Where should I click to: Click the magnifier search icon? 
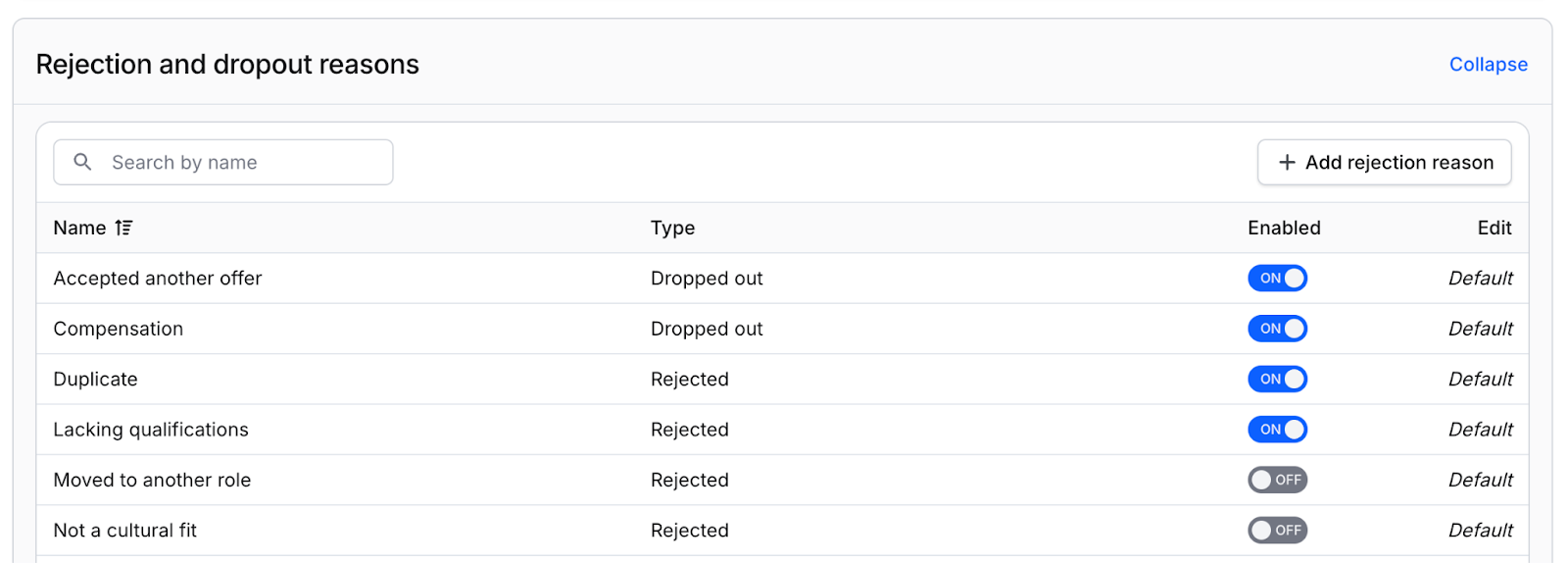82,162
